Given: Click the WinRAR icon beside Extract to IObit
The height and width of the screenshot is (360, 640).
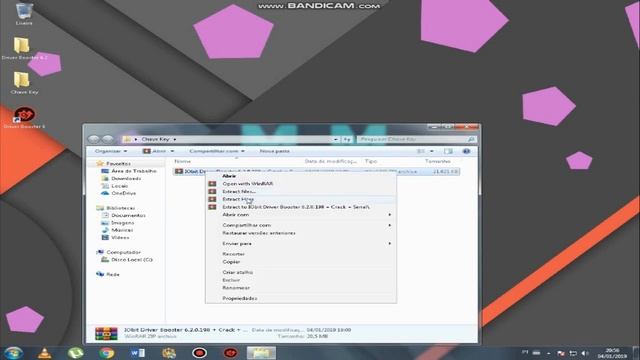Looking at the screenshot, I should point(212,207).
